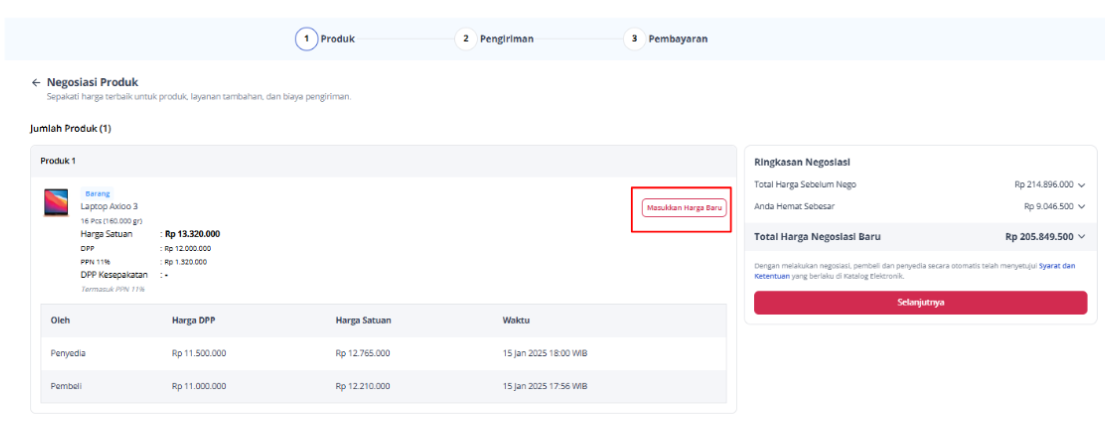Expand Total Harga Sebelum Nego chevron

(x=1082, y=185)
